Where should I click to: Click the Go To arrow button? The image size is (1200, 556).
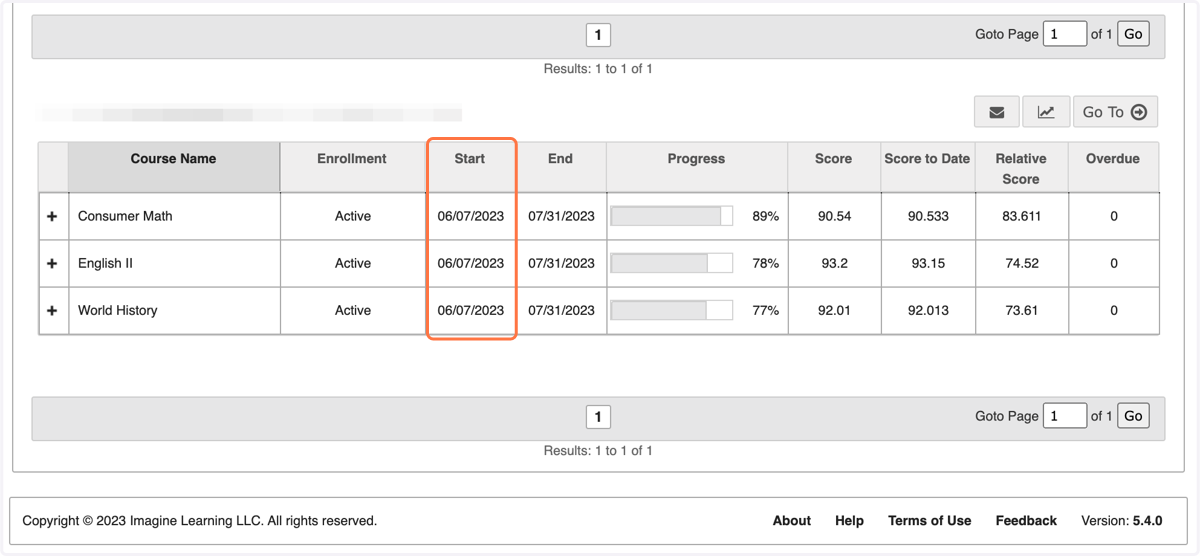tap(1115, 112)
